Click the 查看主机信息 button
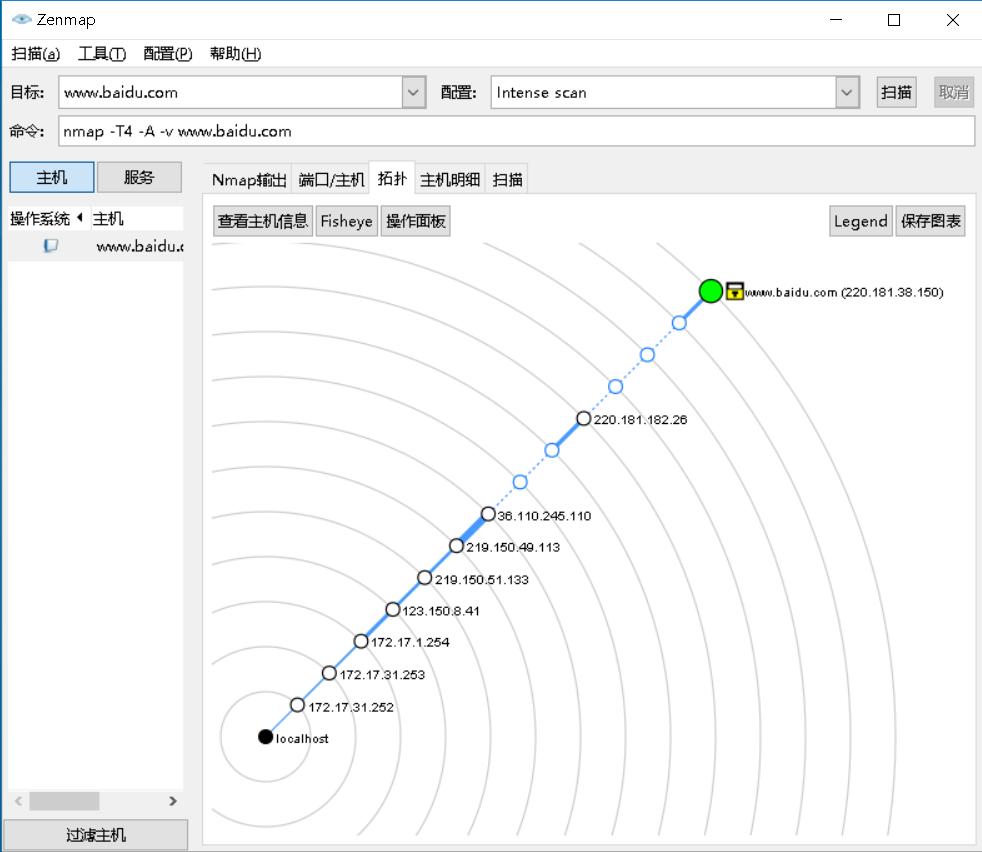 (x=263, y=221)
